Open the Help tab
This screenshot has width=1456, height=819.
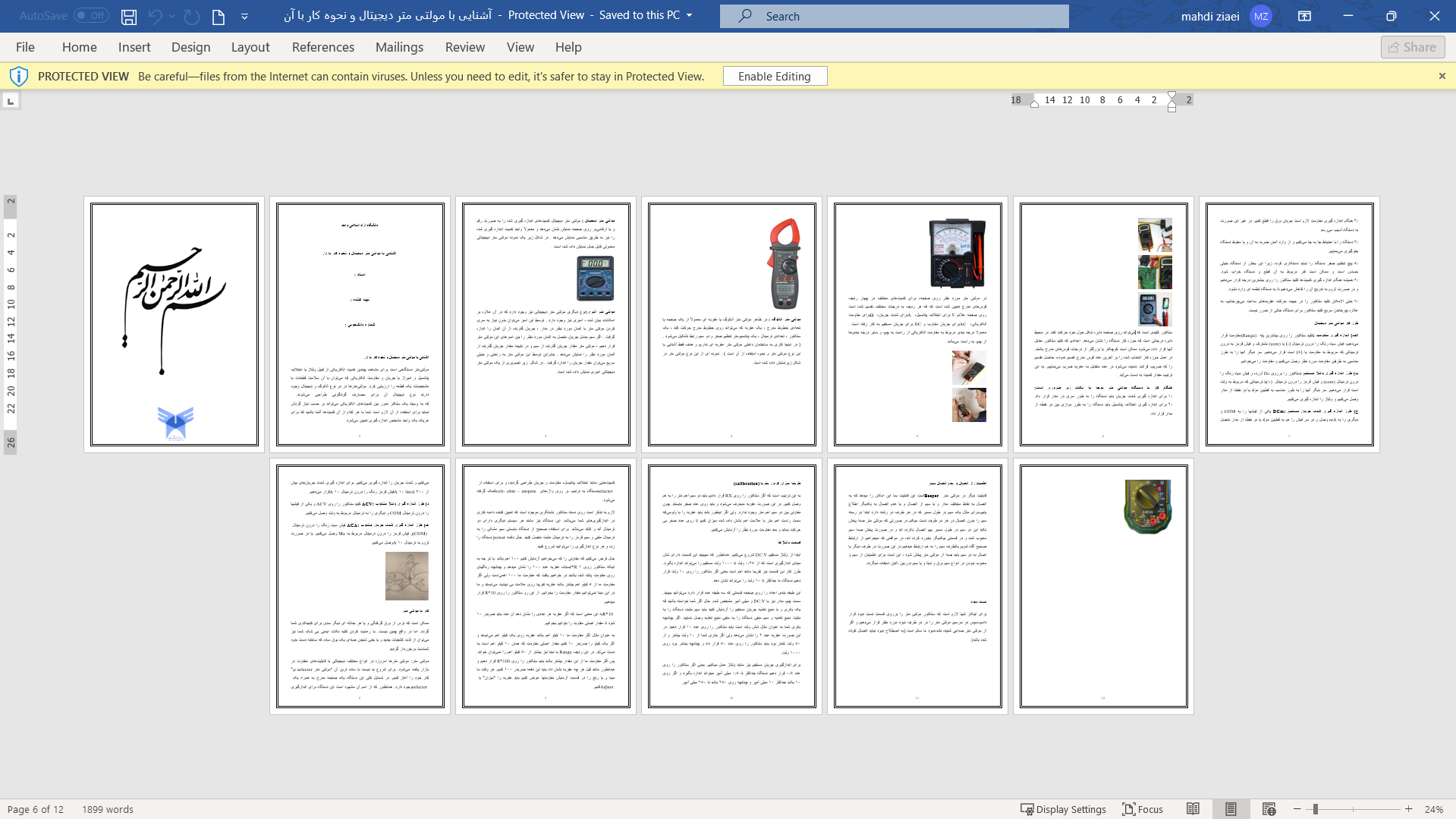[568, 47]
